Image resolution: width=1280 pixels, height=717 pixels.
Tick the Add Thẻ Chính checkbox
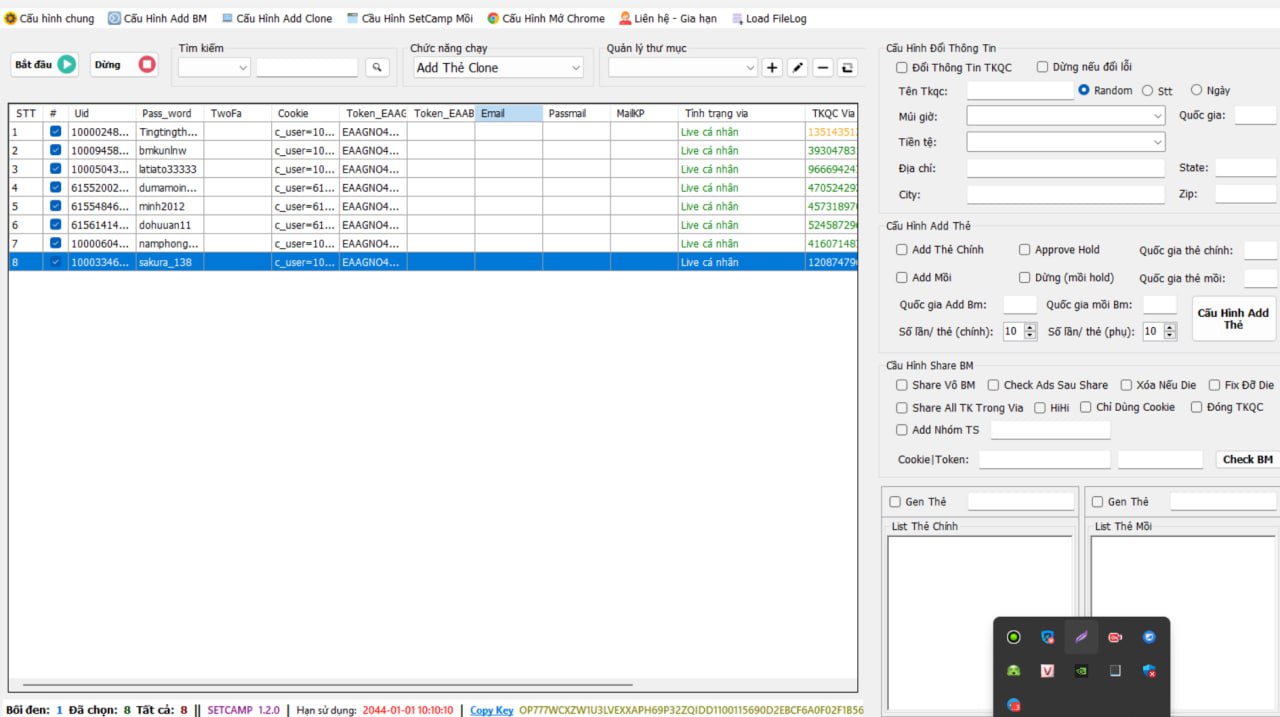pyautogui.click(x=902, y=250)
